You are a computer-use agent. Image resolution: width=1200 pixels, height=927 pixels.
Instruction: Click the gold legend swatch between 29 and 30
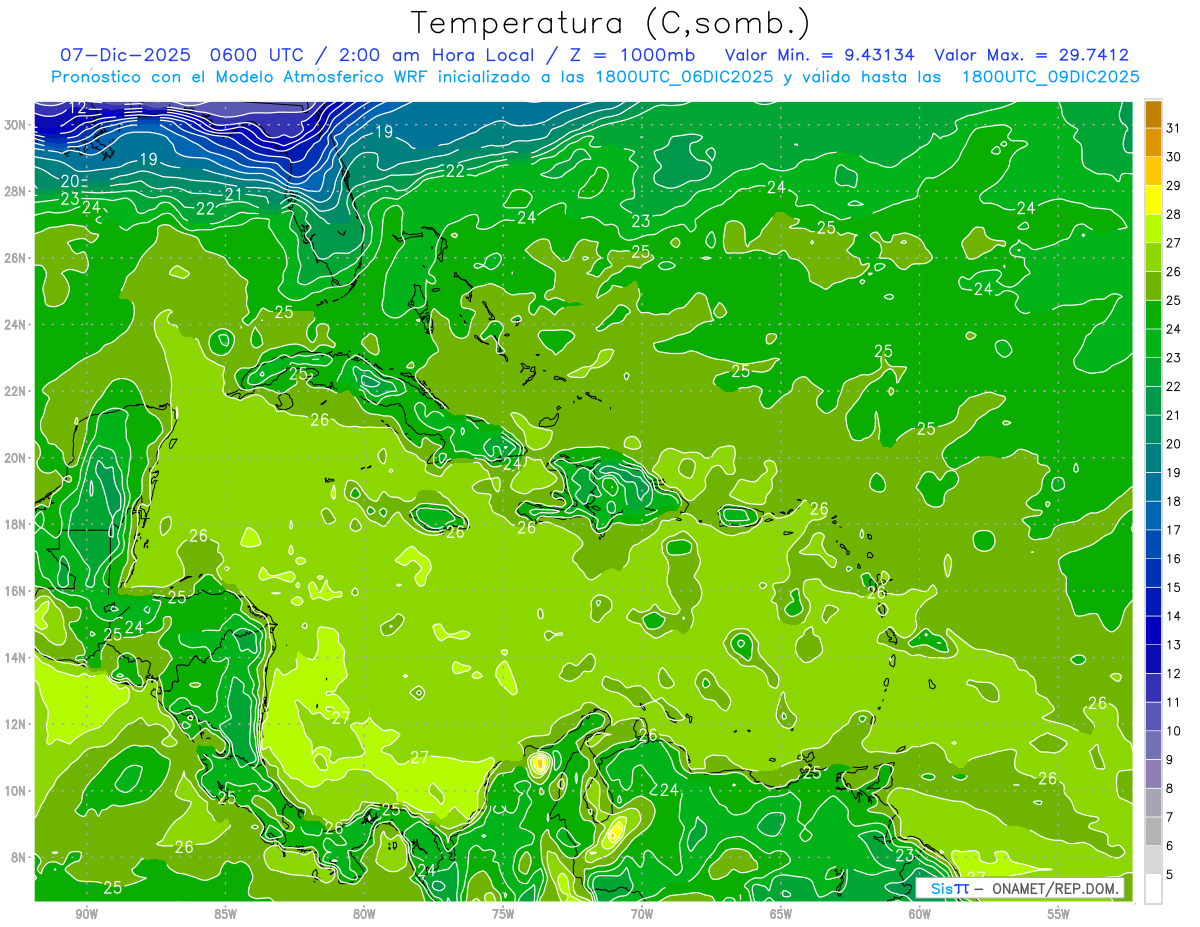(x=1153, y=171)
